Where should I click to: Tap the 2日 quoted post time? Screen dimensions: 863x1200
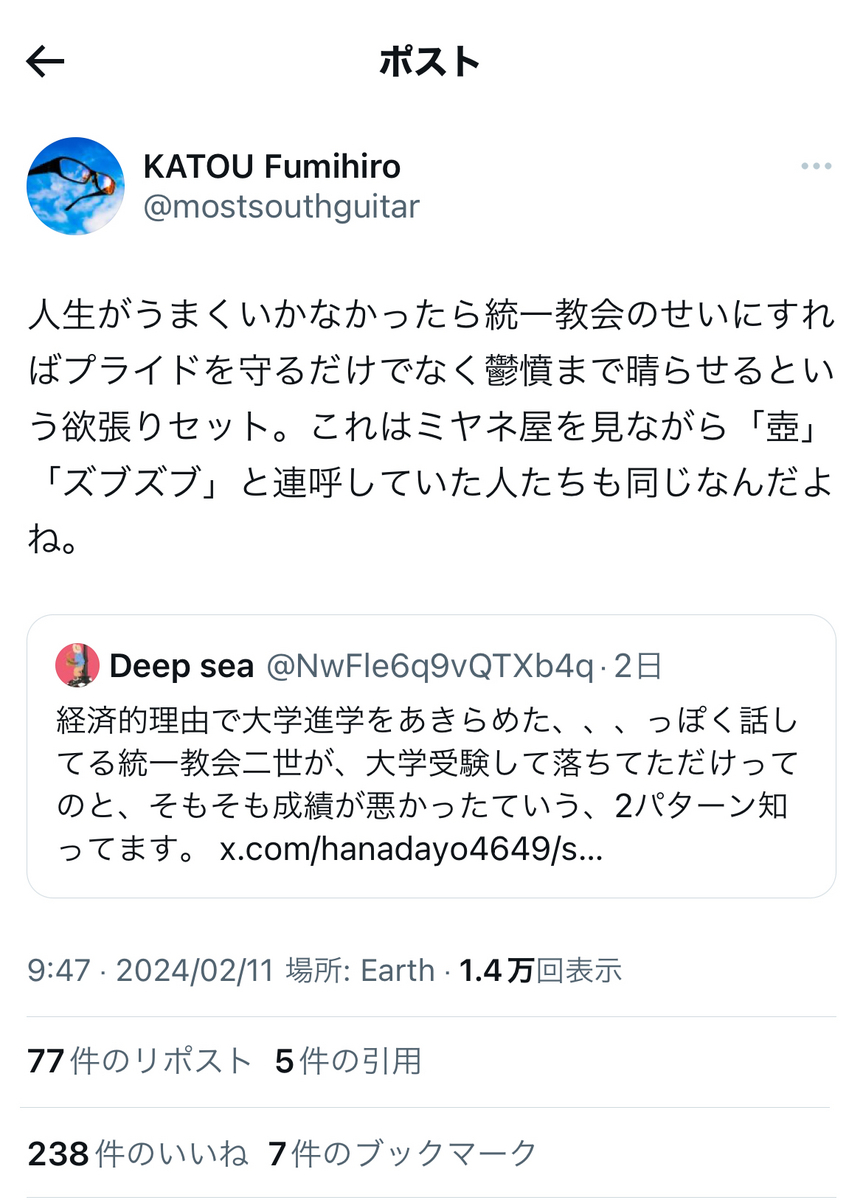pos(639,666)
